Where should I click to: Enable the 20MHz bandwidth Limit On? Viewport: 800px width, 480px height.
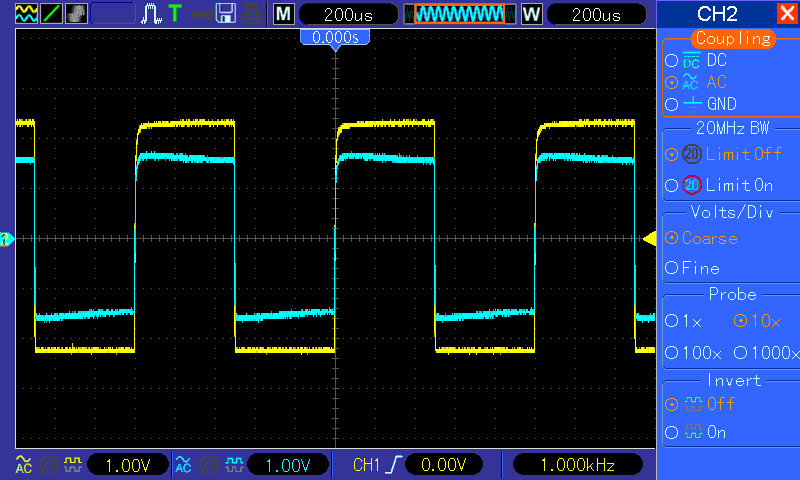coord(671,185)
